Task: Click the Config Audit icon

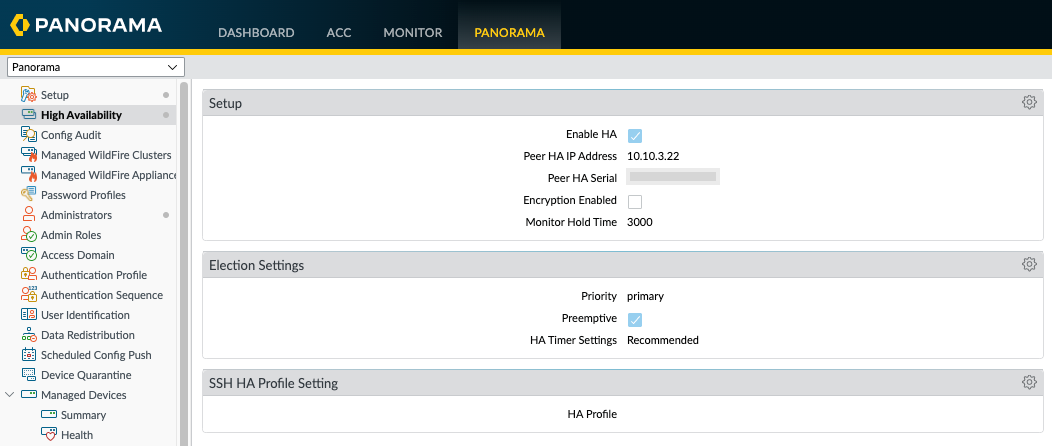Action: click(28, 135)
